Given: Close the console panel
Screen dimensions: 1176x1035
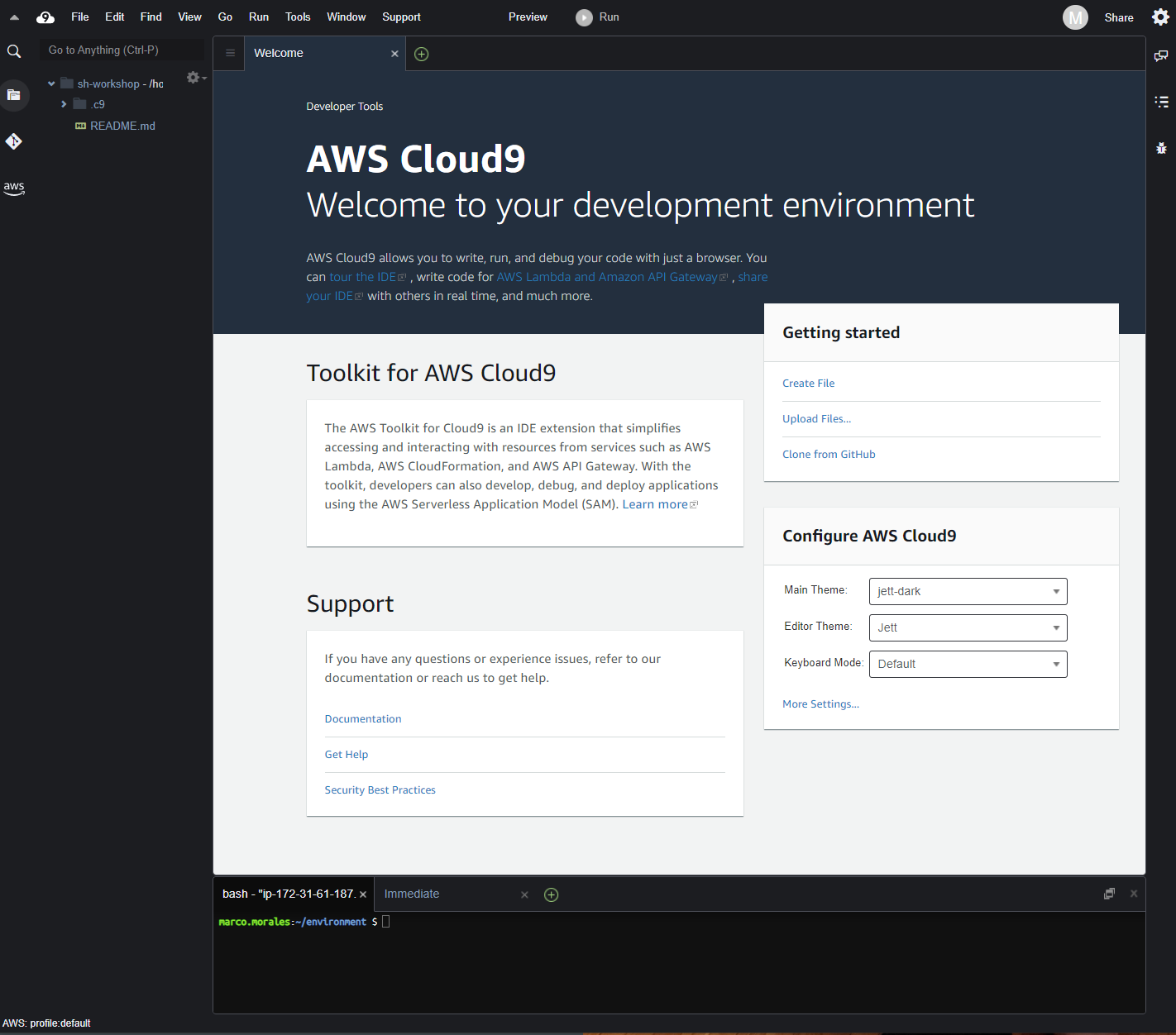Looking at the screenshot, I should (1134, 894).
